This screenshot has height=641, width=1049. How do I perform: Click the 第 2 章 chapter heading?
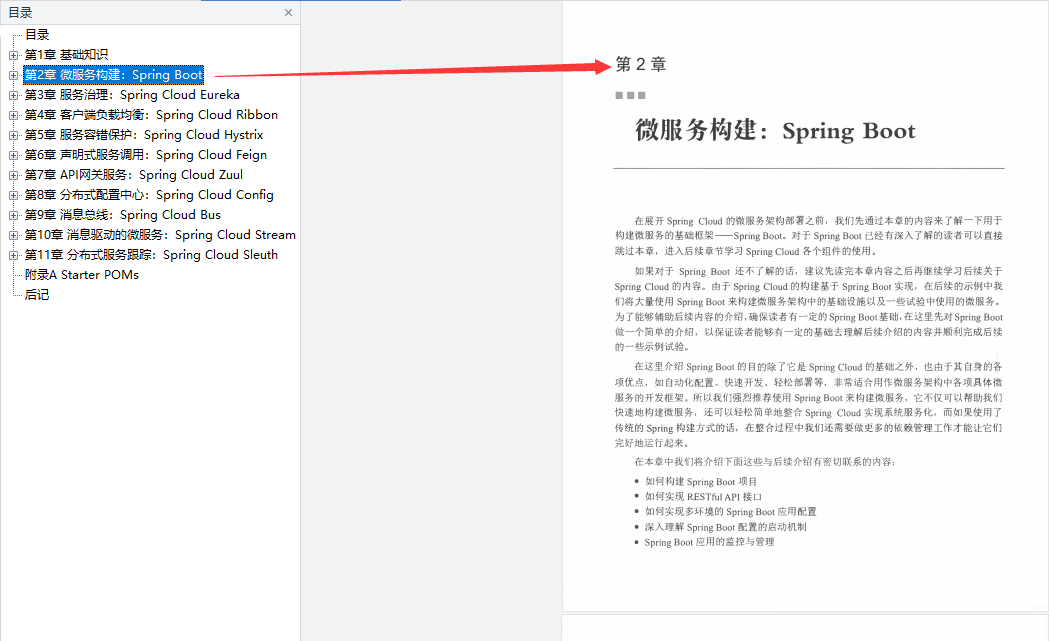[x=640, y=64]
